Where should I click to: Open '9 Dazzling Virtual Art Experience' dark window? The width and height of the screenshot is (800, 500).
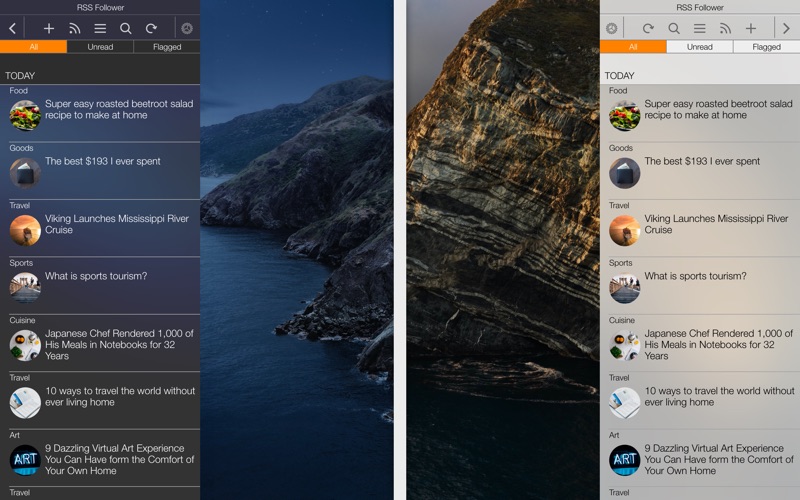click(x=119, y=459)
